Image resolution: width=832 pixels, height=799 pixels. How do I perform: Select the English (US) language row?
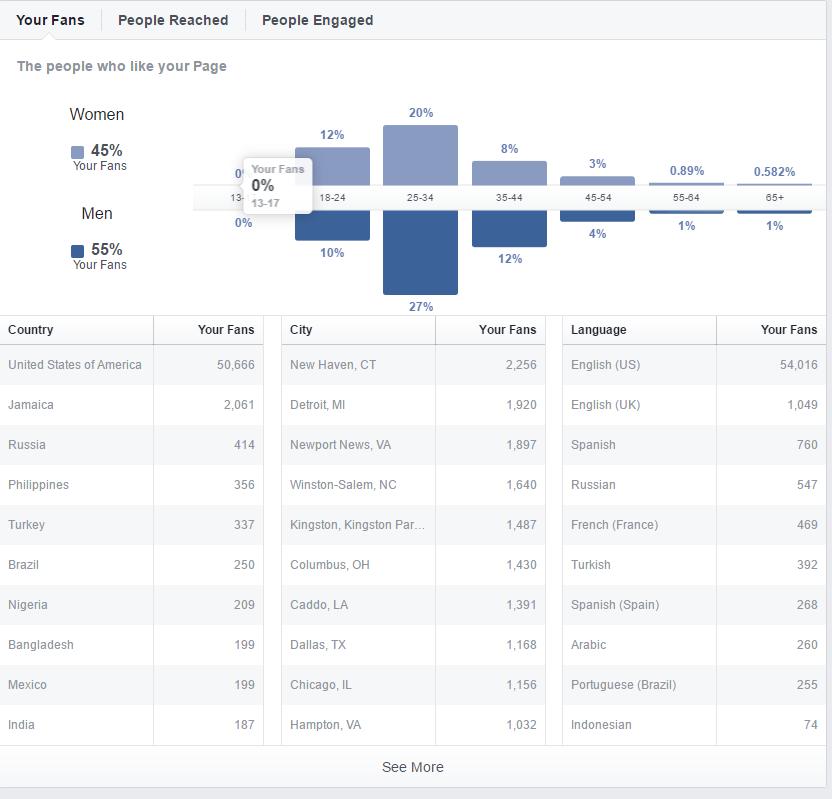(694, 365)
